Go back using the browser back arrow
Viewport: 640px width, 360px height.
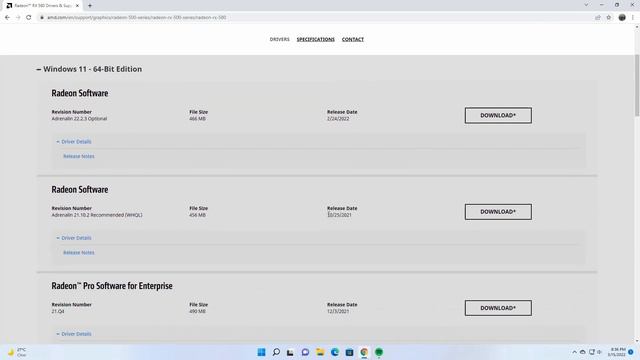tap(7, 18)
